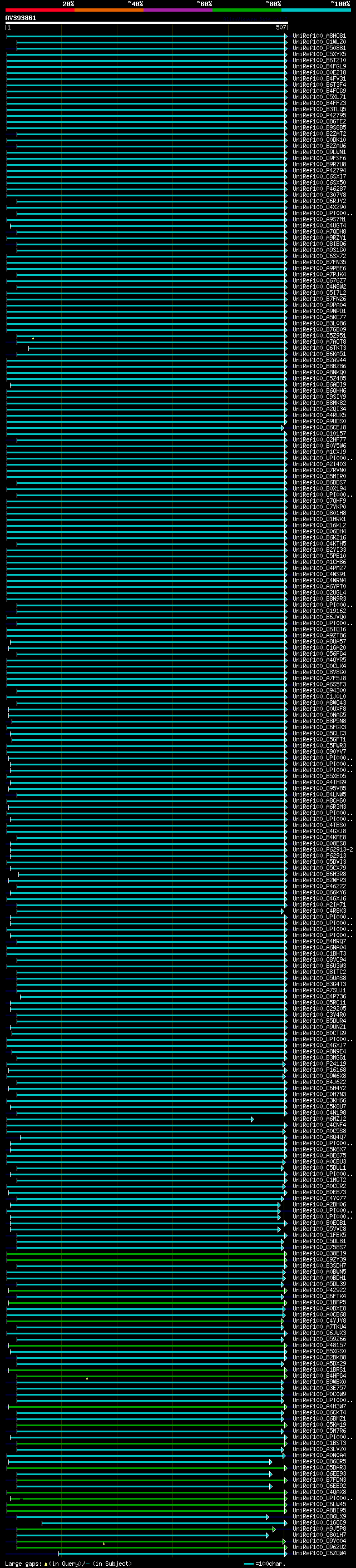Click the UniRef100_P42795 hit label

tap(319, 116)
